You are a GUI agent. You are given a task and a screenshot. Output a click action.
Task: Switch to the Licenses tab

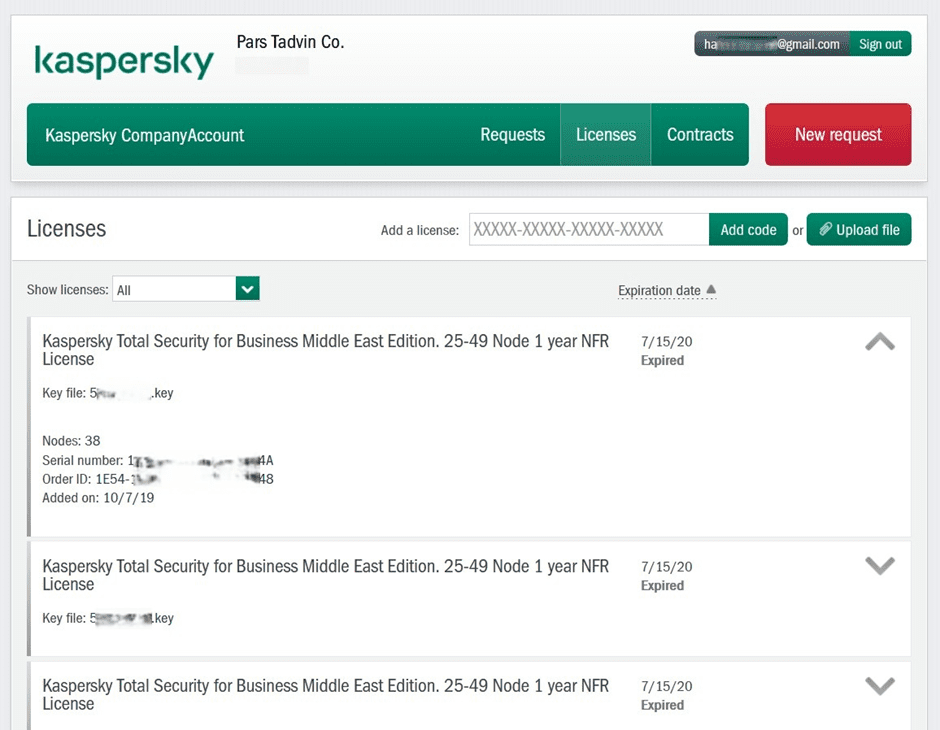click(605, 135)
